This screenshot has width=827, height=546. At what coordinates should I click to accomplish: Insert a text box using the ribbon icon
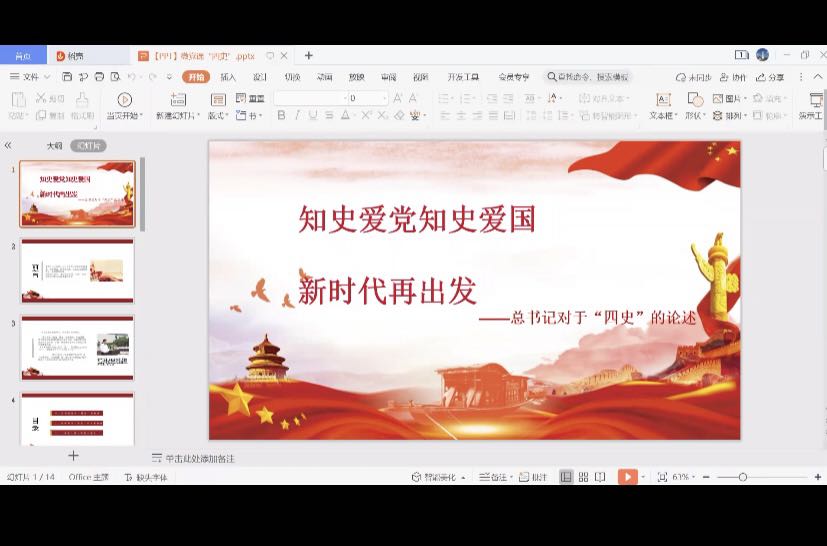(x=662, y=99)
